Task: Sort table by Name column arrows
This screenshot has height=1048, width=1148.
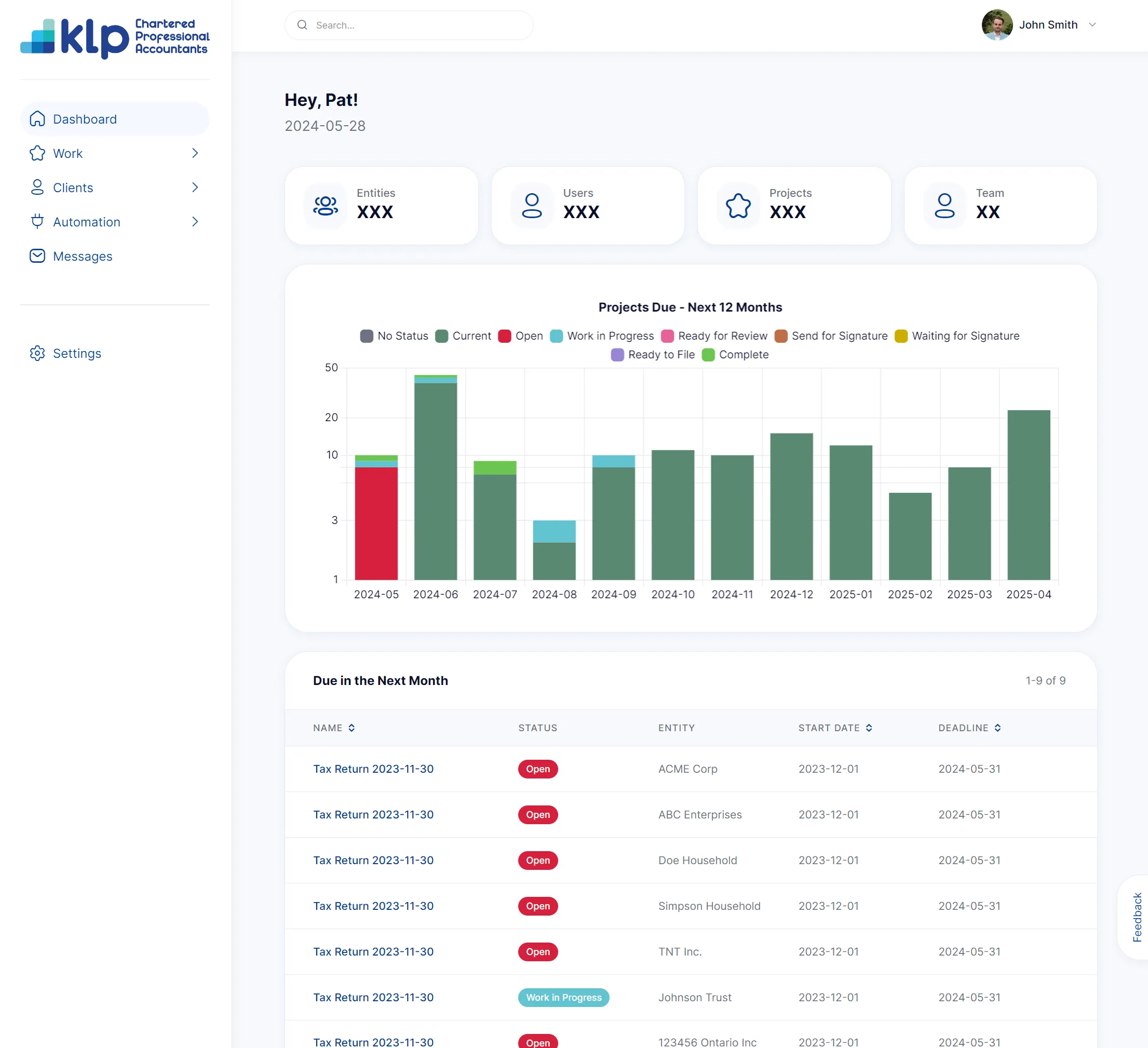Action: 352,728
